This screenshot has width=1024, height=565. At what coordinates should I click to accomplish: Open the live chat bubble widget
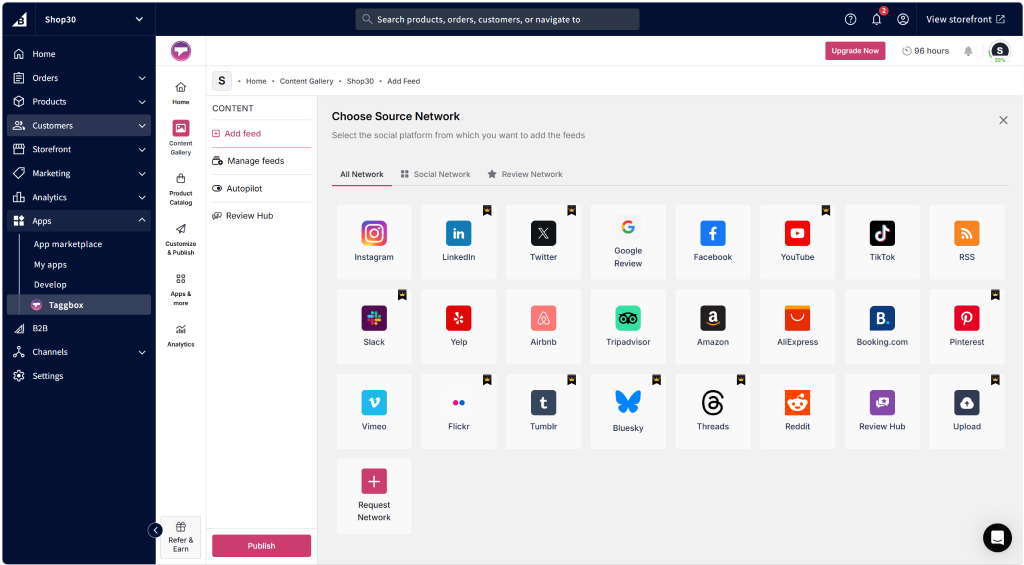(x=997, y=538)
